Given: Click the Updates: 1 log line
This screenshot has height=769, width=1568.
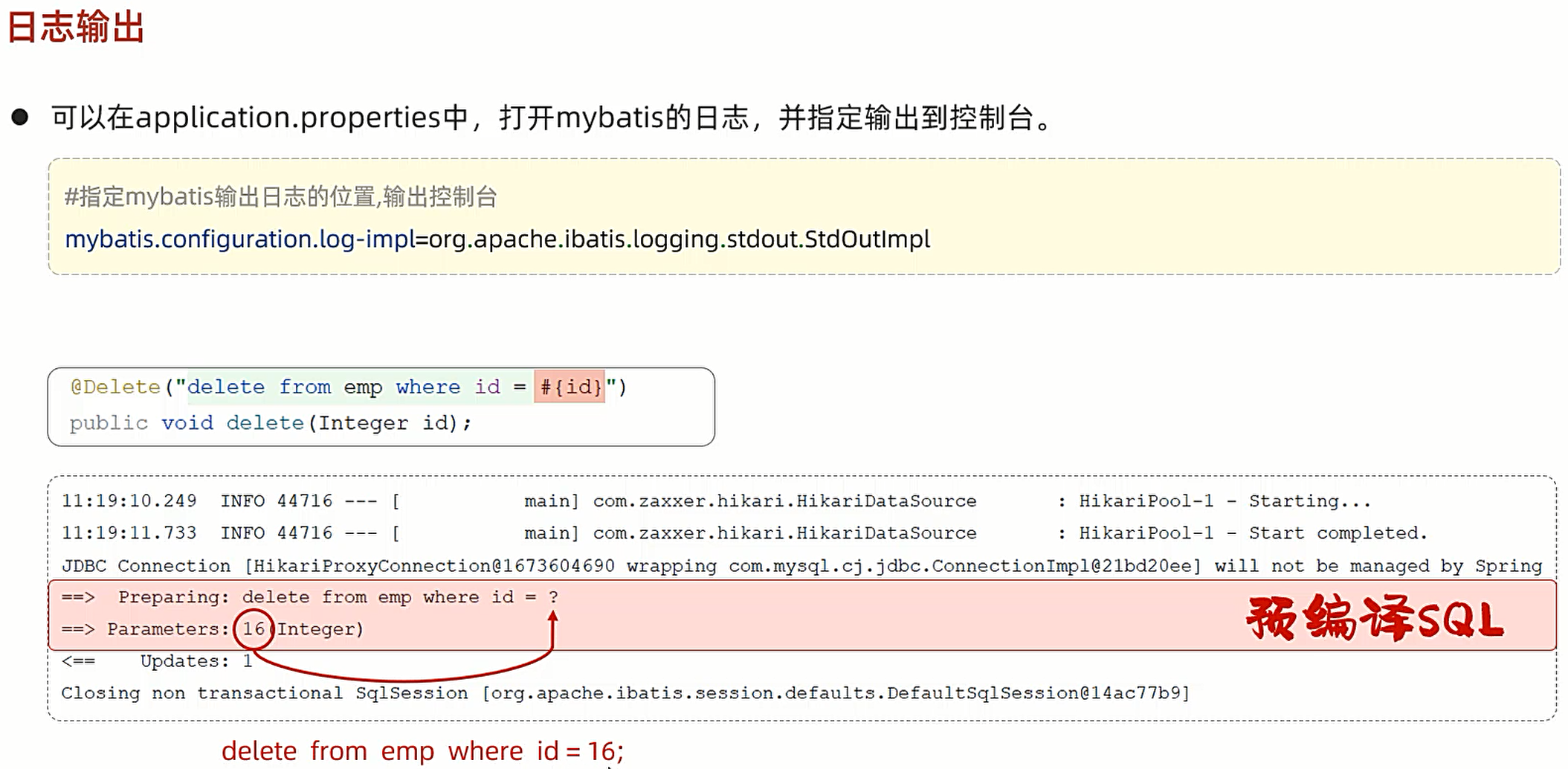Looking at the screenshot, I should click(x=157, y=661).
